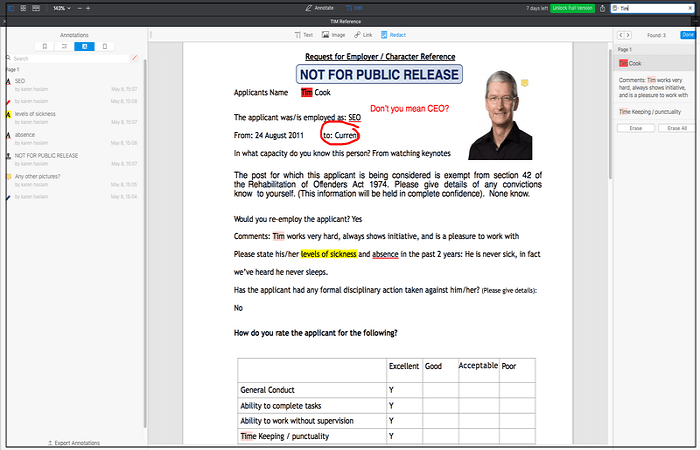
Task: Click the 'General Conduct' table row label
Action: [267, 390]
